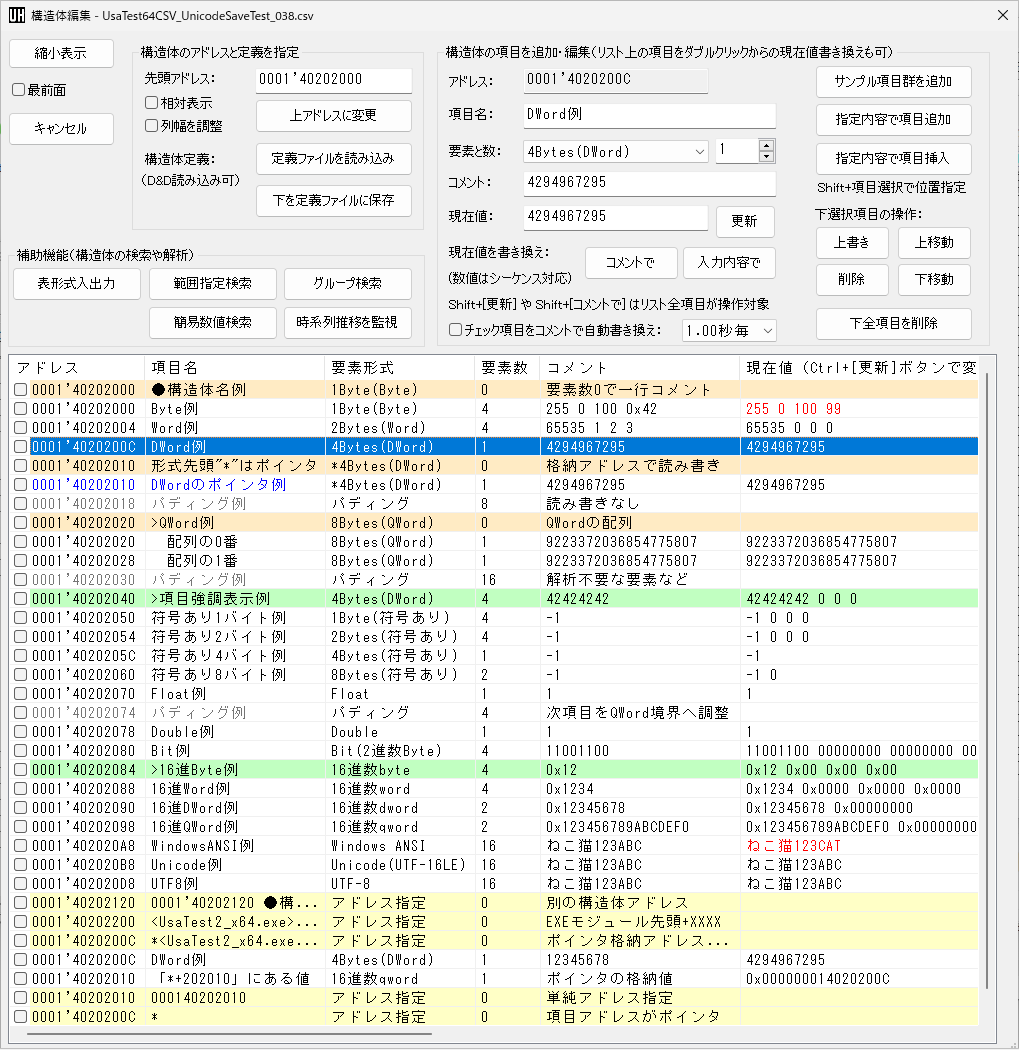
Task: Click the アドレス column header
Action: [78, 368]
